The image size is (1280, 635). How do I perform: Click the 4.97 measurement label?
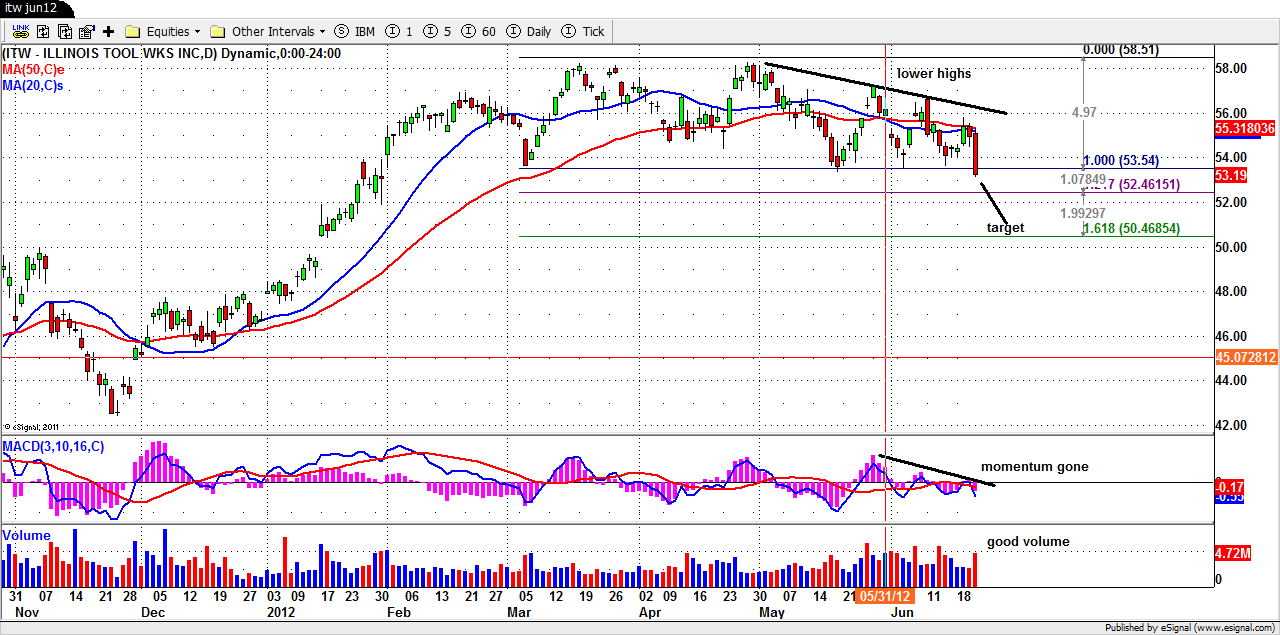point(1084,113)
